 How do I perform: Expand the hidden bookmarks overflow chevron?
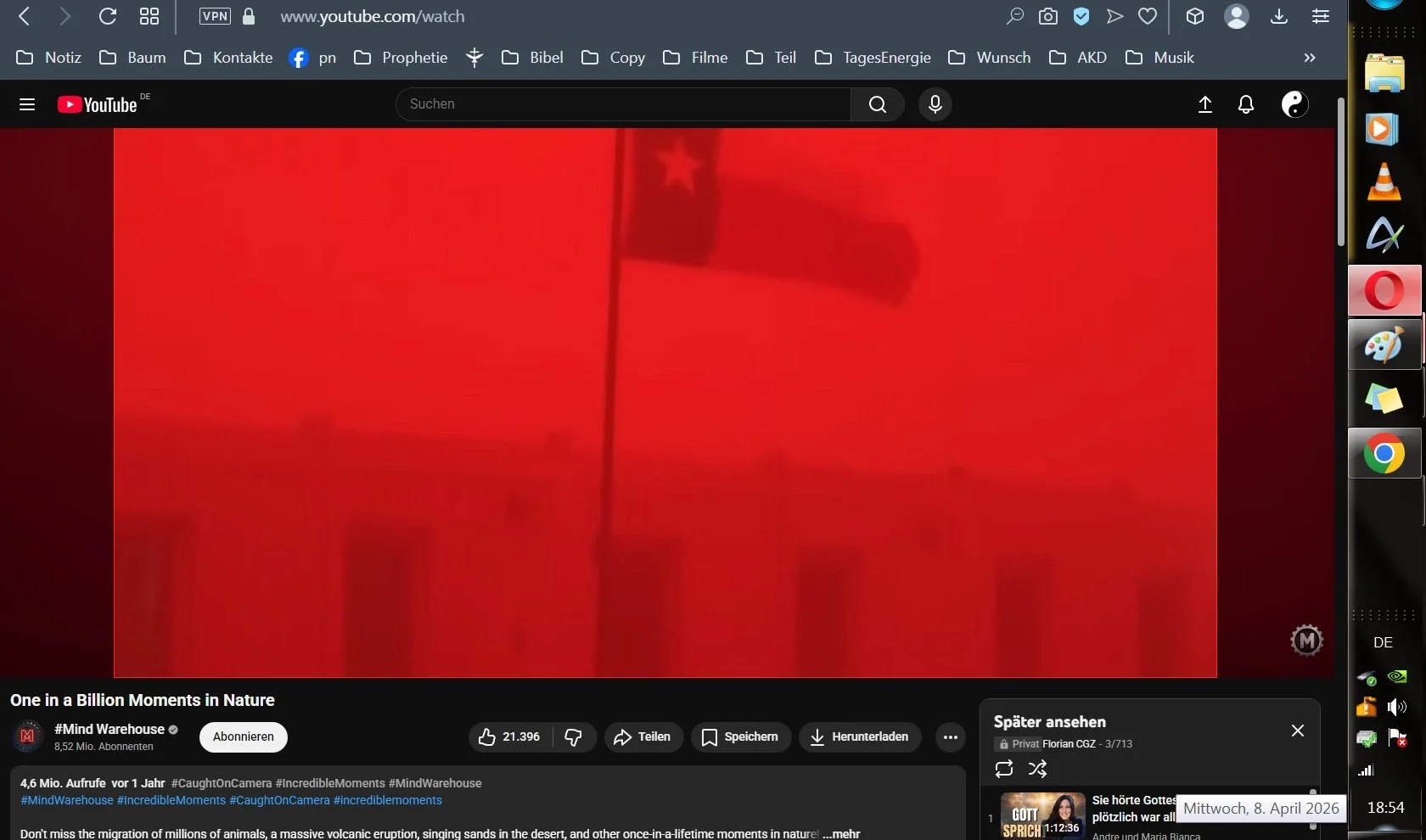point(1310,58)
